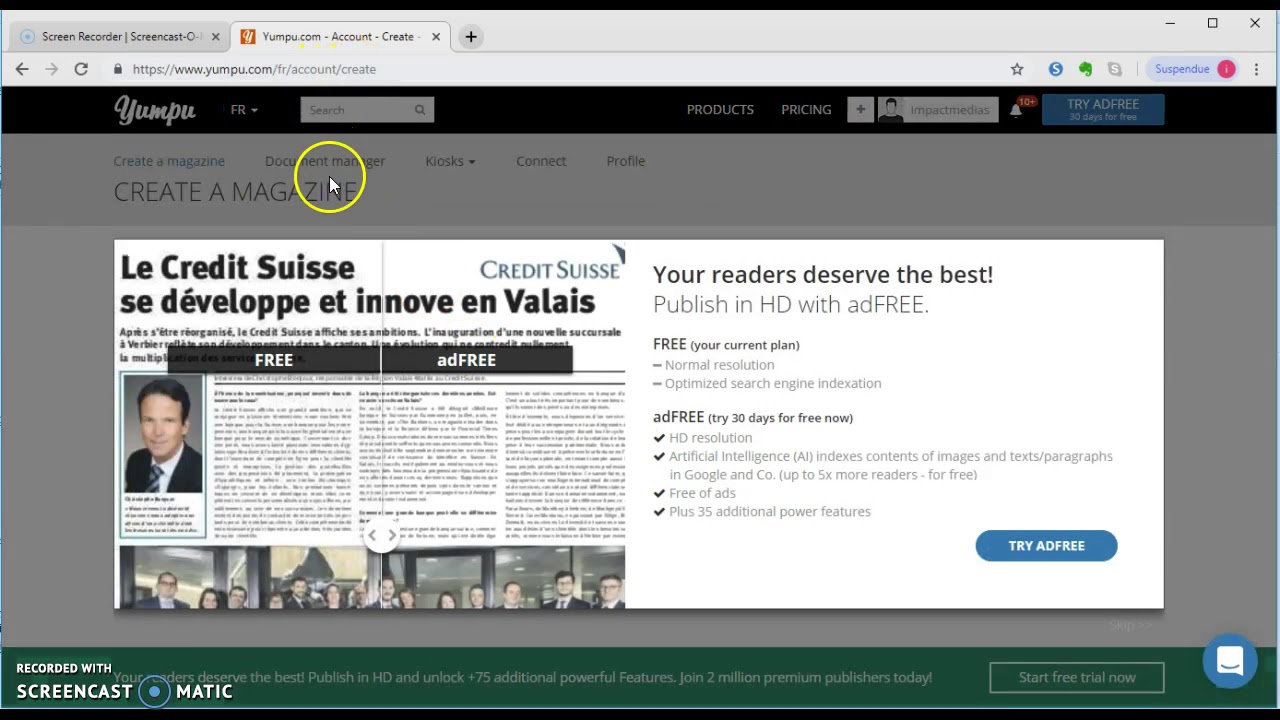Close the Screen Recorder tab
The height and width of the screenshot is (720, 1280).
click(x=215, y=37)
